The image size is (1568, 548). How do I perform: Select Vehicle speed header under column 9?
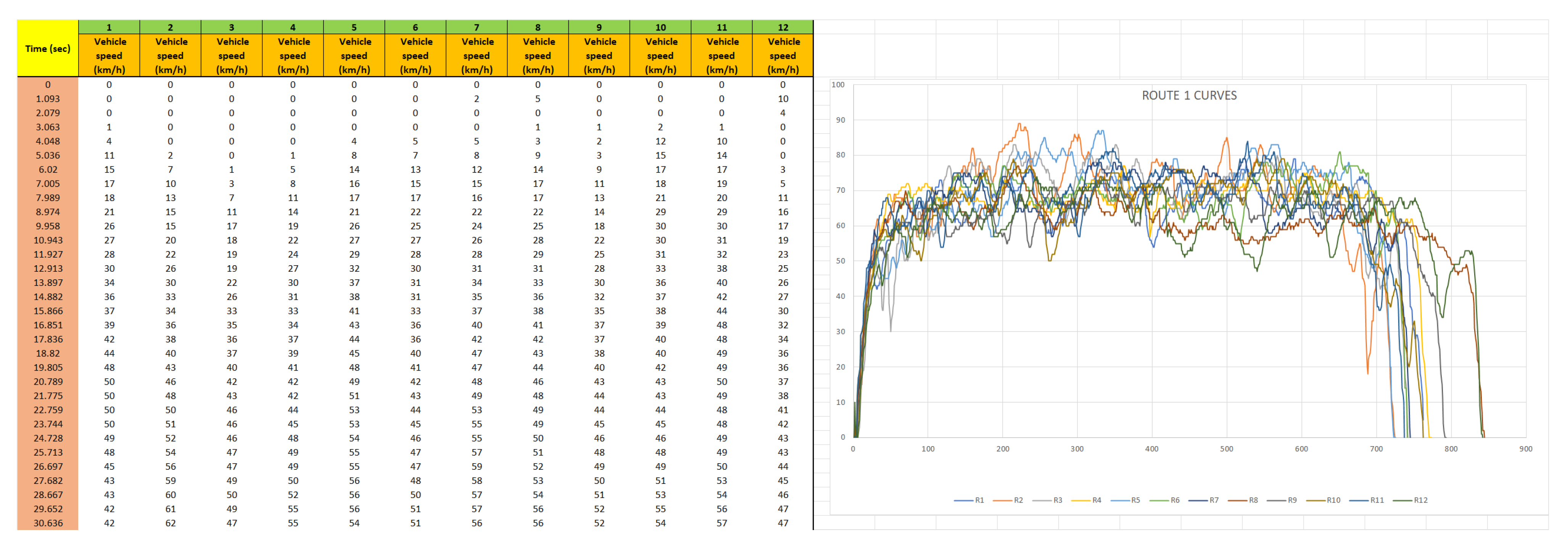tap(599, 55)
